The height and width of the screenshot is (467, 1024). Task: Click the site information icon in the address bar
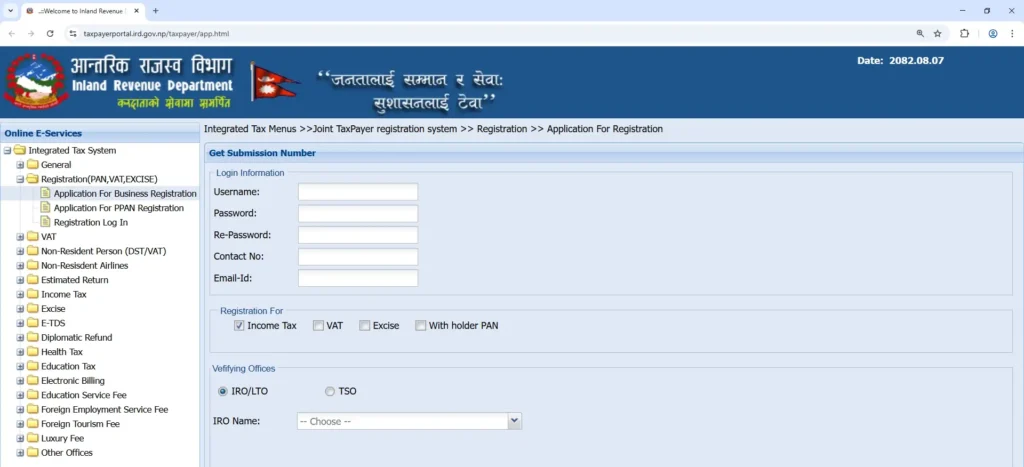(x=73, y=33)
